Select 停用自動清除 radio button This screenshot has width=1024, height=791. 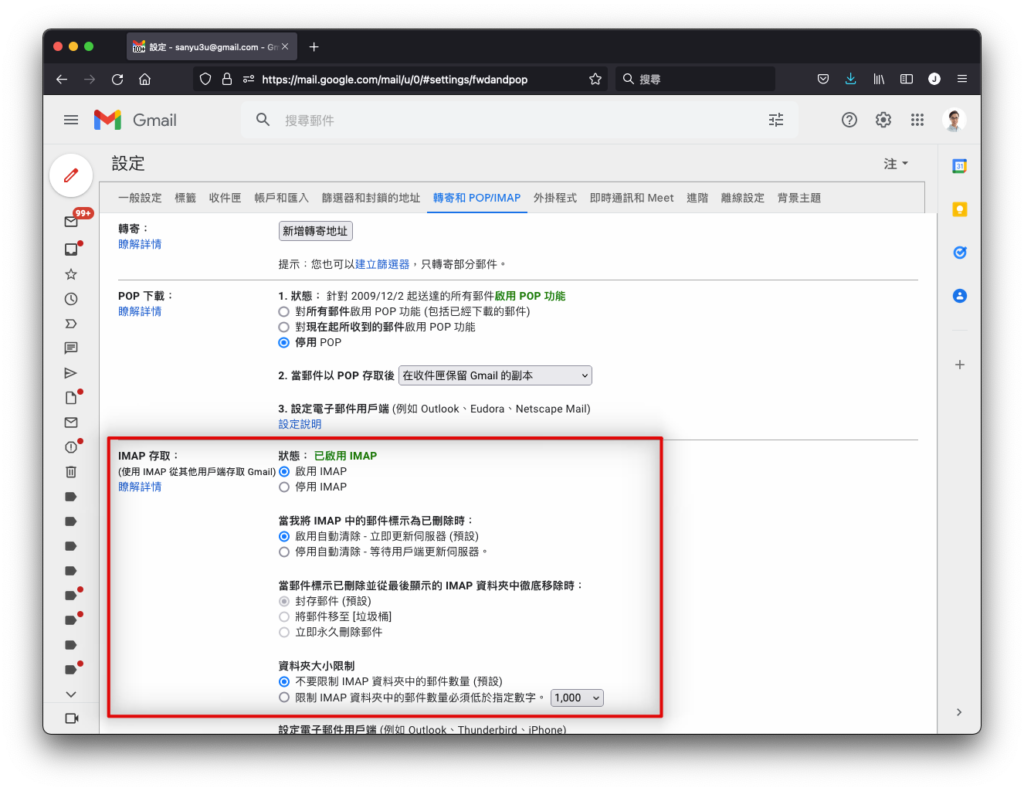pos(284,552)
